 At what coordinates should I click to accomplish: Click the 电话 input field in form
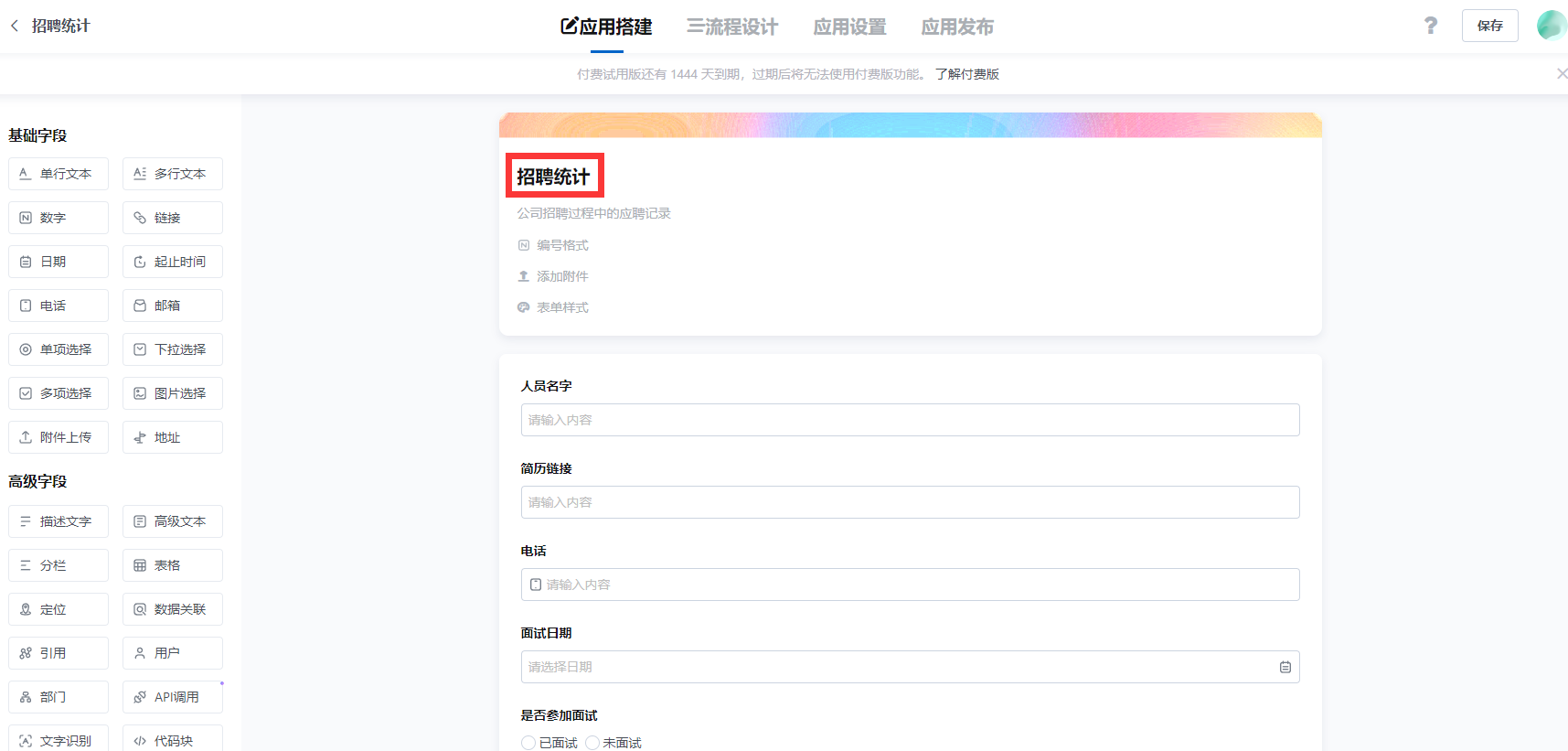tap(910, 585)
